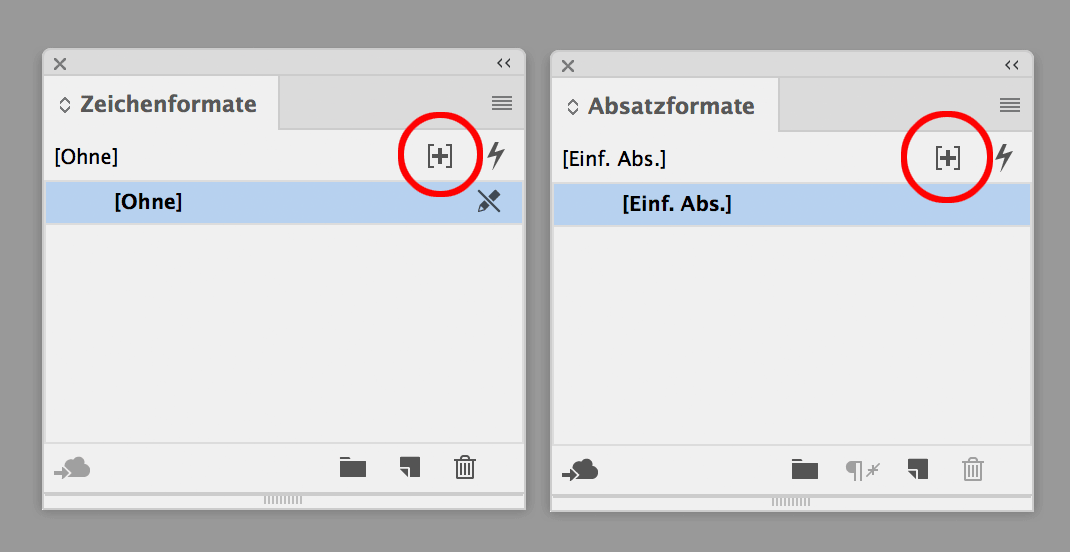Click quick apply lightning in Zeichenformate panel
This screenshot has width=1070, height=552.
coord(495,156)
